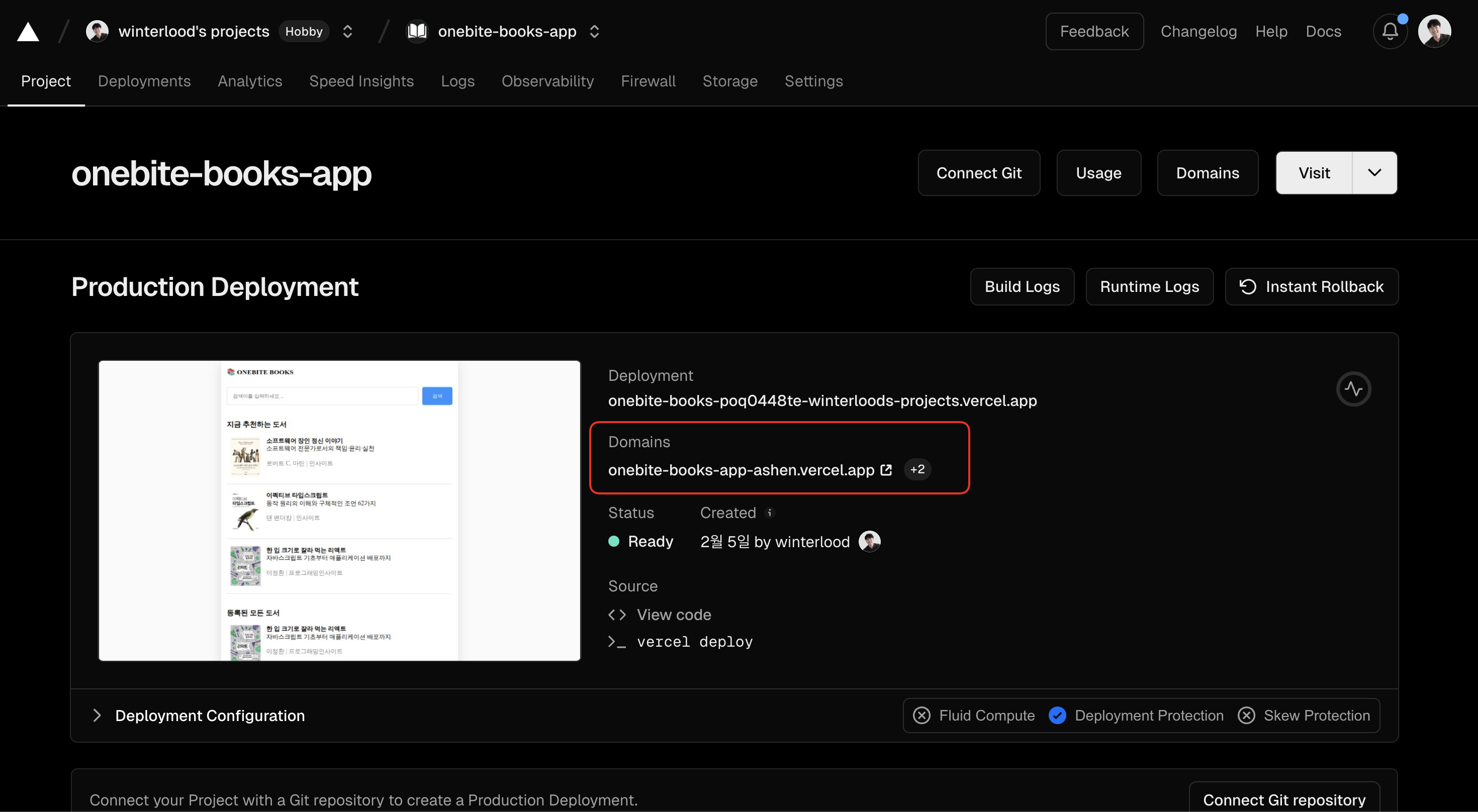Image resolution: width=1478 pixels, height=812 pixels.
Task: Select the Project tab
Action: [x=46, y=81]
